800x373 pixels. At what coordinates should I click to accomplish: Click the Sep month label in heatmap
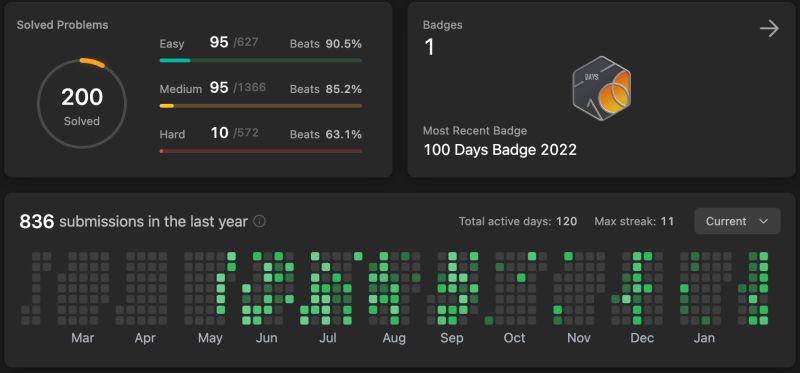tap(452, 338)
